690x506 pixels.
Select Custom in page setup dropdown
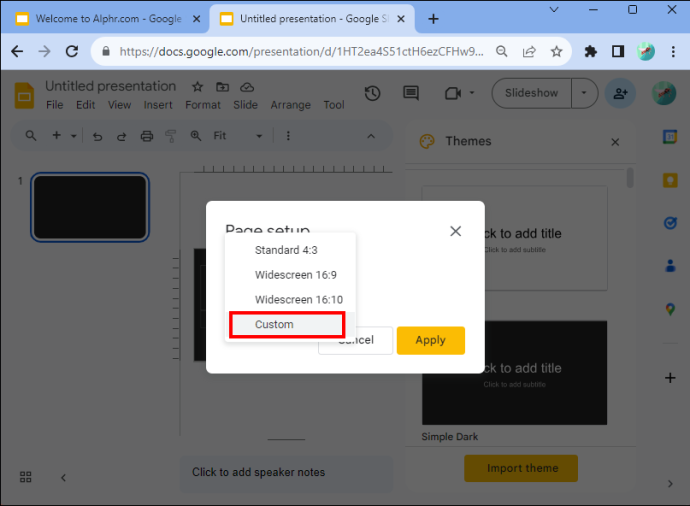click(287, 325)
